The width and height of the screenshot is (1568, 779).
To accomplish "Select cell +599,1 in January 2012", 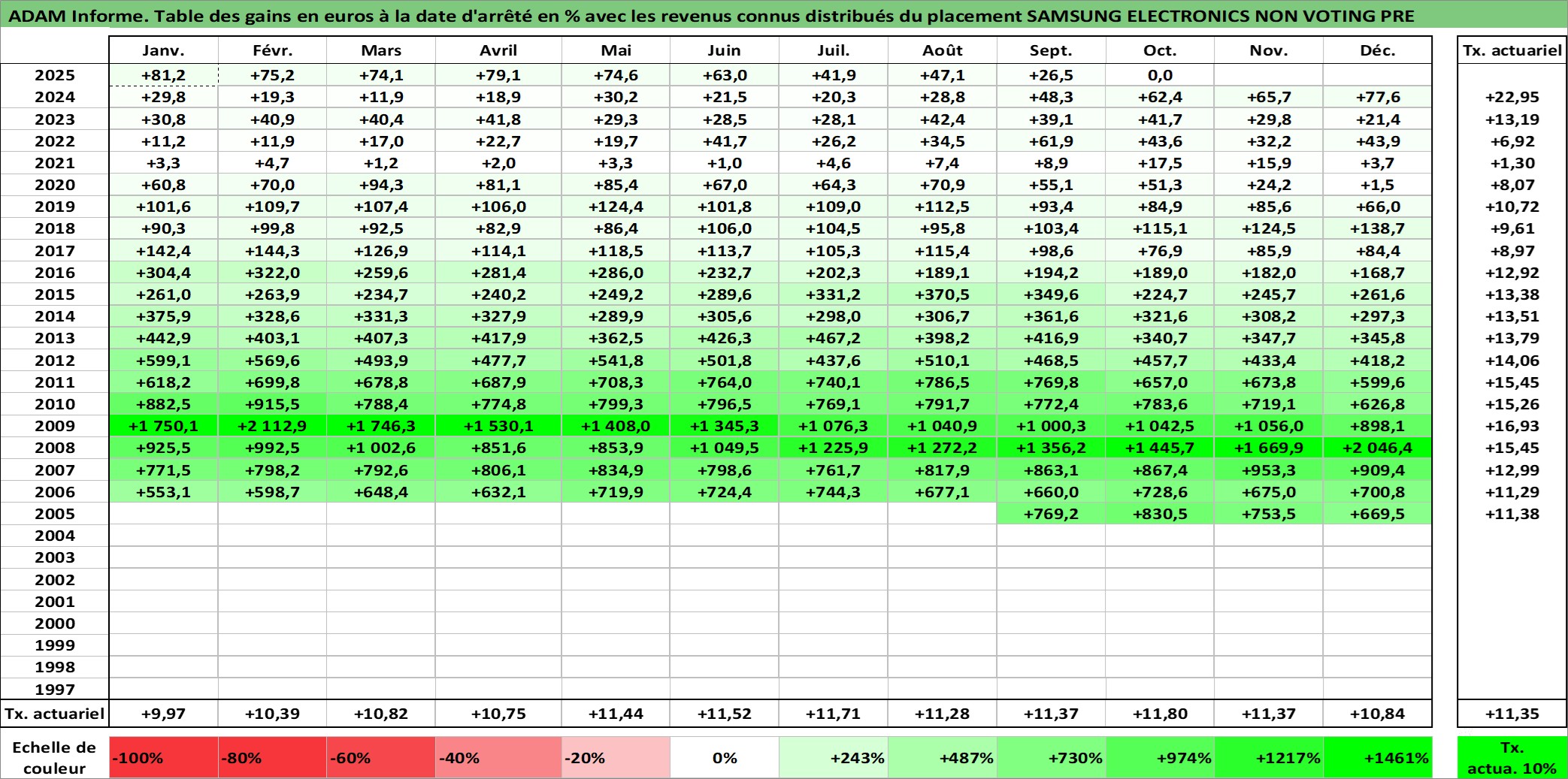I will pyautogui.click(x=164, y=361).
